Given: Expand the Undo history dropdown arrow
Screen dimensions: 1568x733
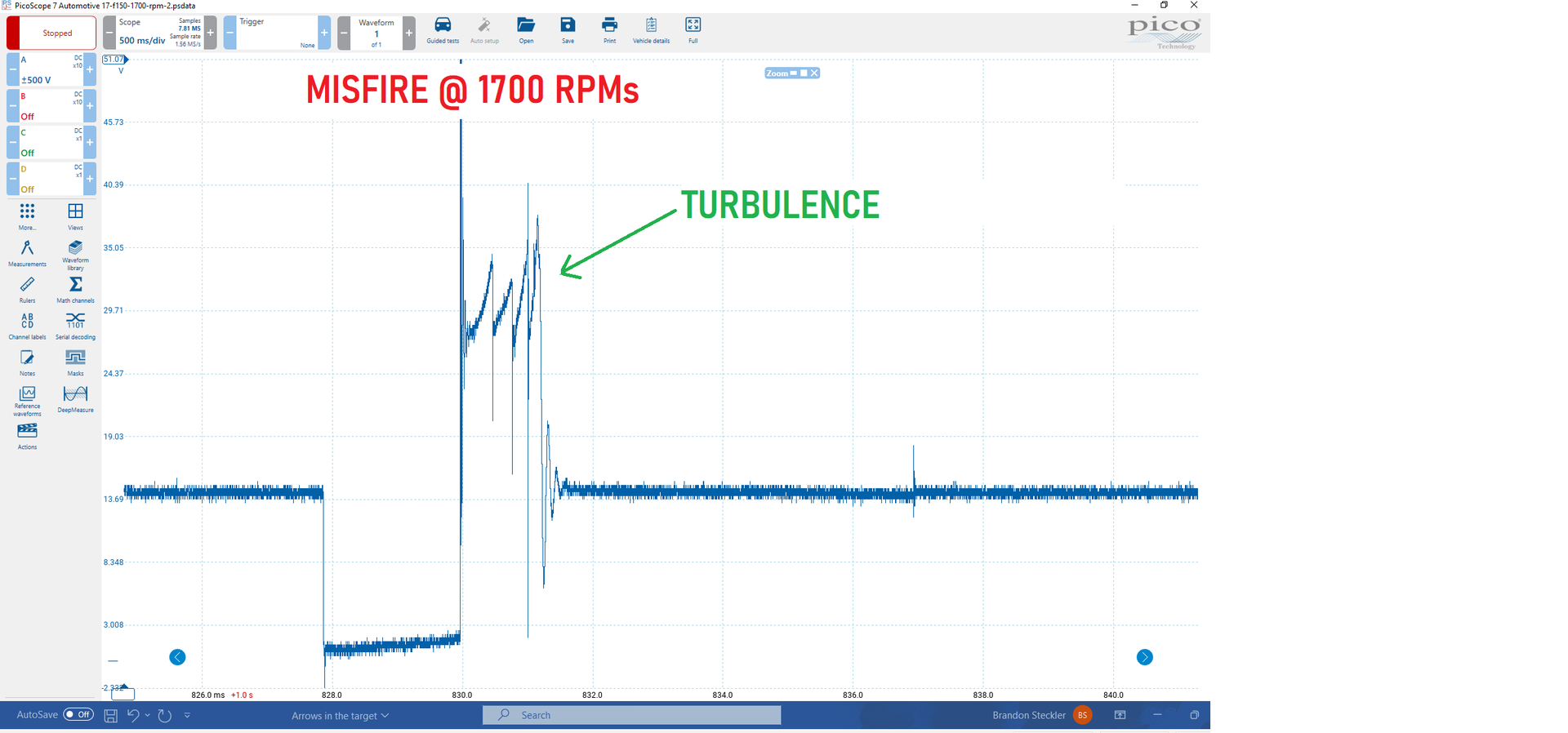Looking at the screenshot, I should 147,715.
